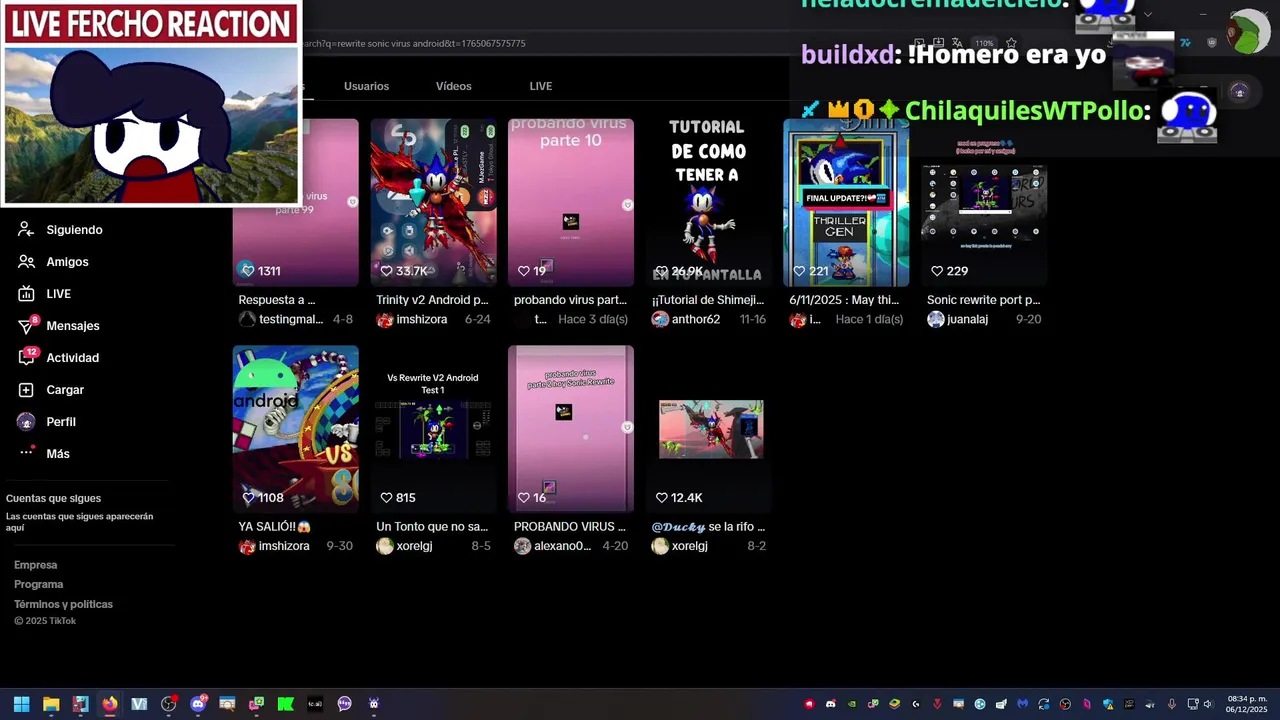
Task: Open the Windows Start menu
Action: click(x=21, y=704)
